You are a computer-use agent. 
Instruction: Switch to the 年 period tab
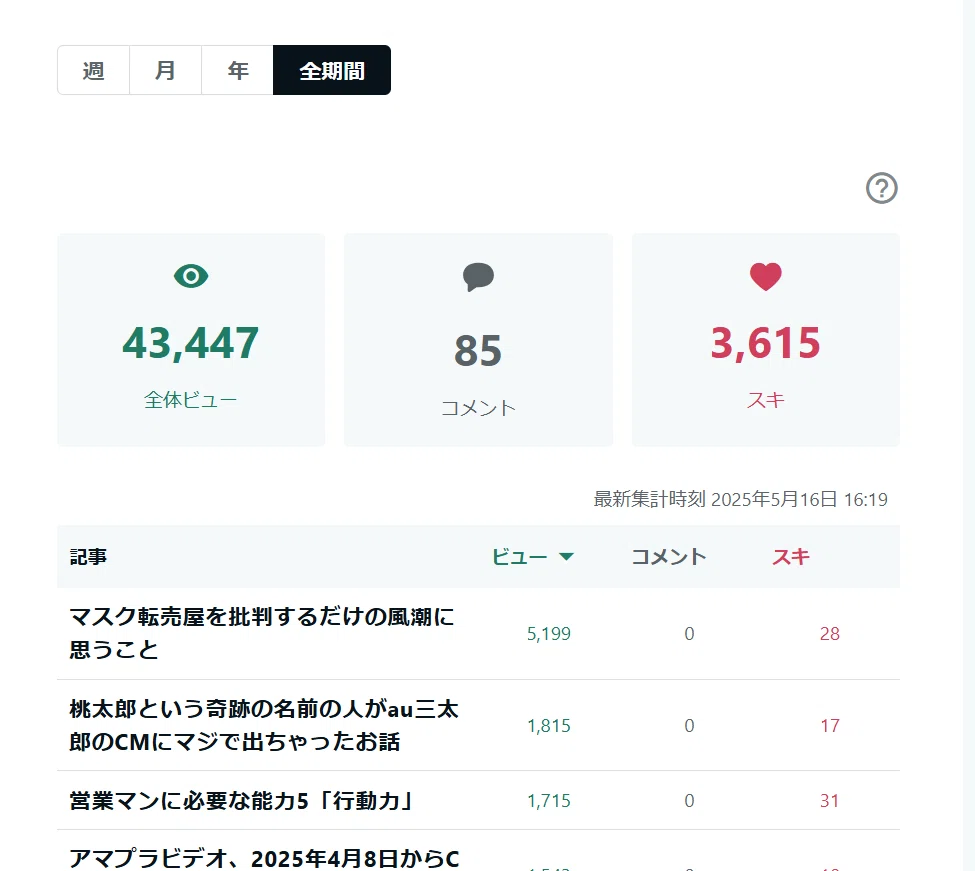[x=238, y=70]
